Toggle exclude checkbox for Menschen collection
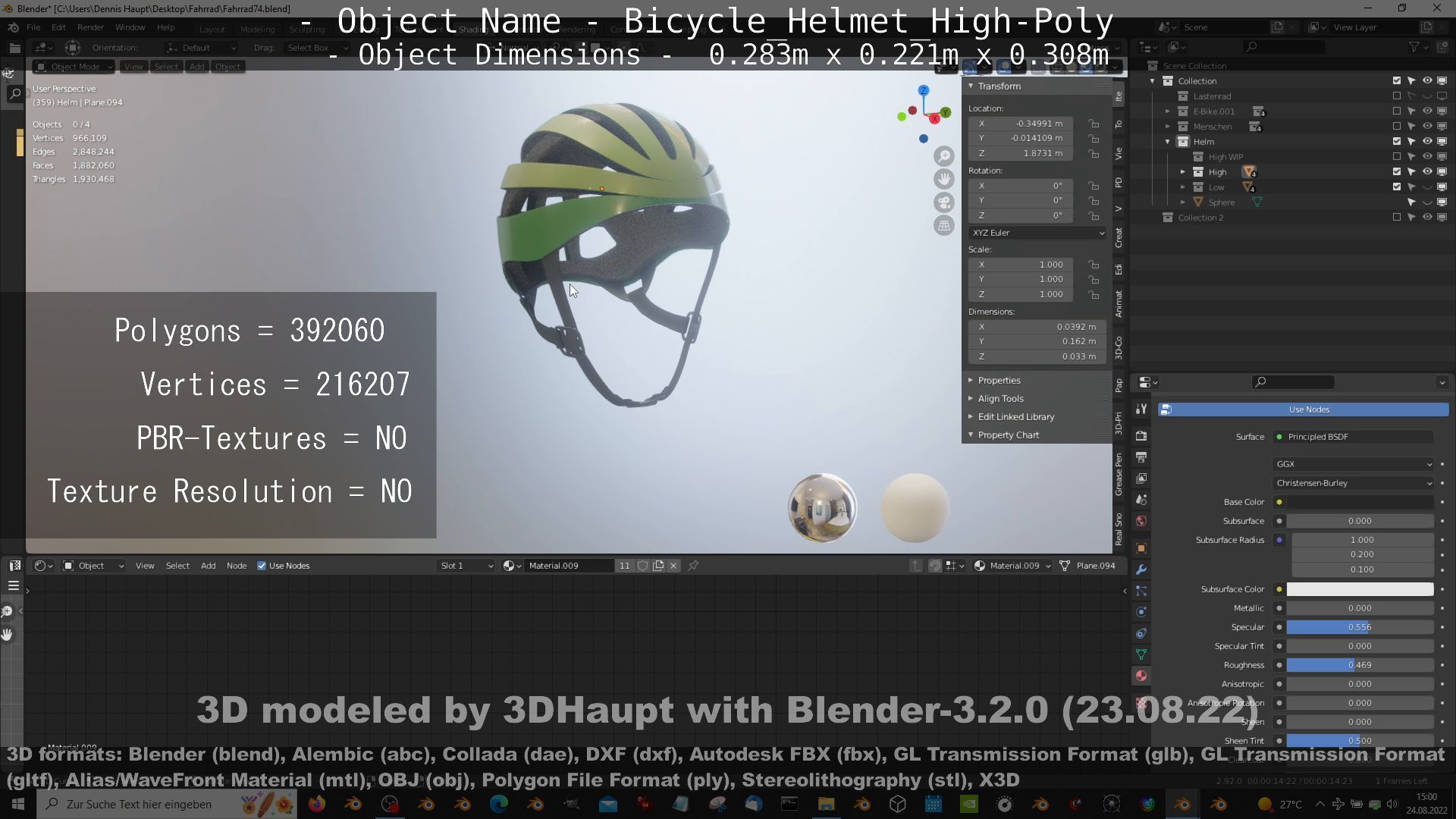The height and width of the screenshot is (819, 1456). (1397, 127)
